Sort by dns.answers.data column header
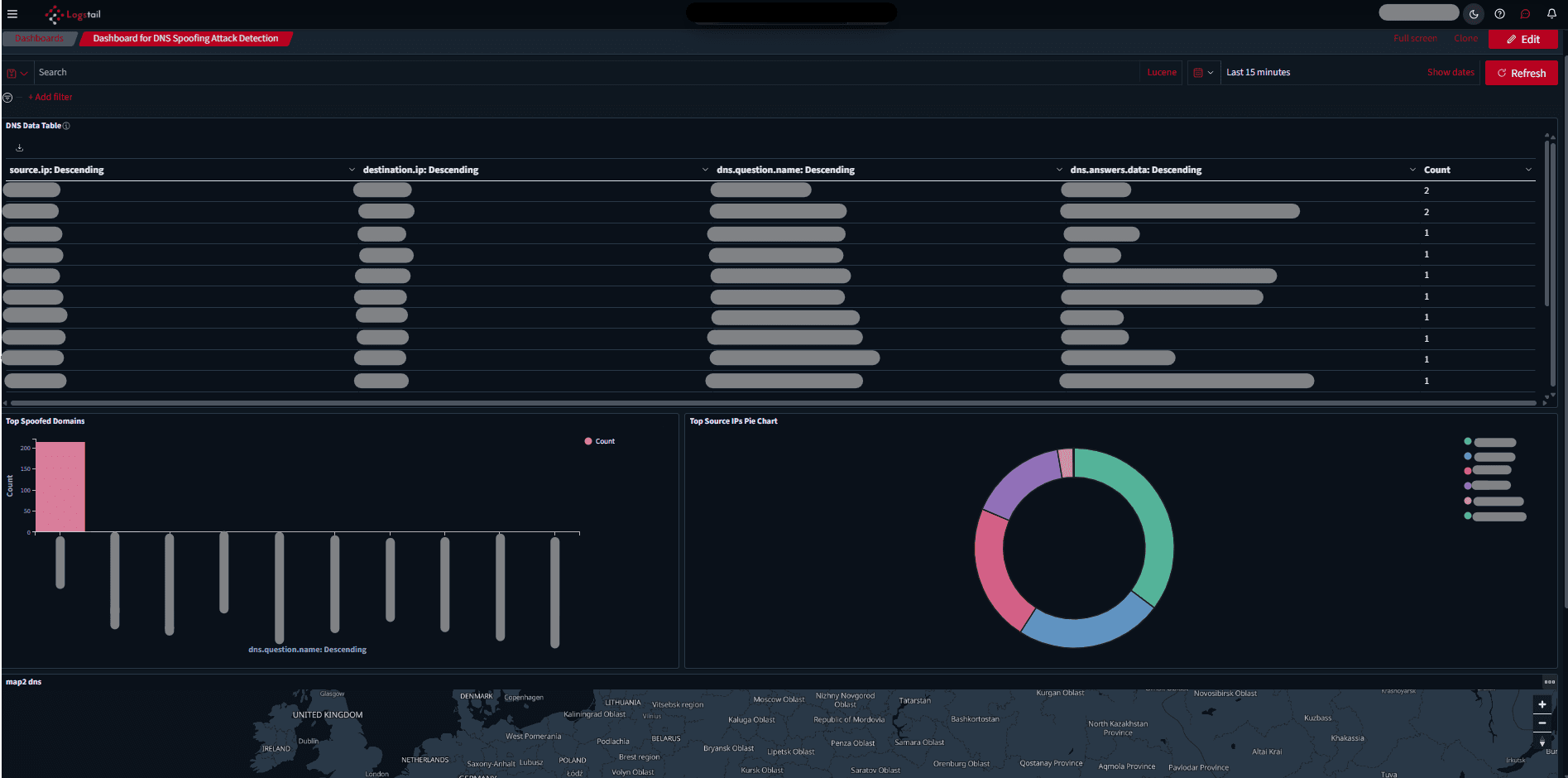 point(1135,170)
